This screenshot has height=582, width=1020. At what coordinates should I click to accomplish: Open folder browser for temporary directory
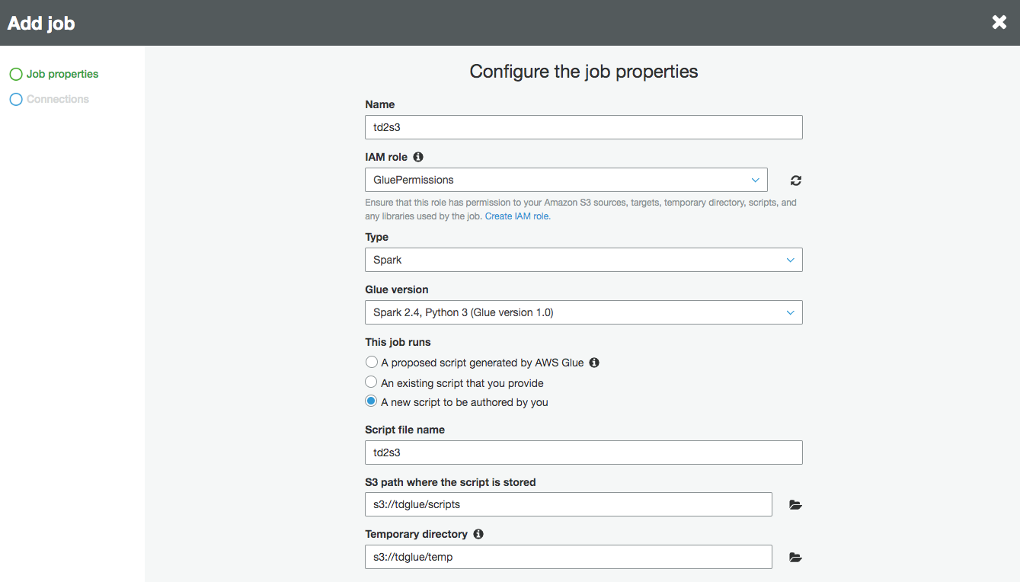(x=796, y=557)
